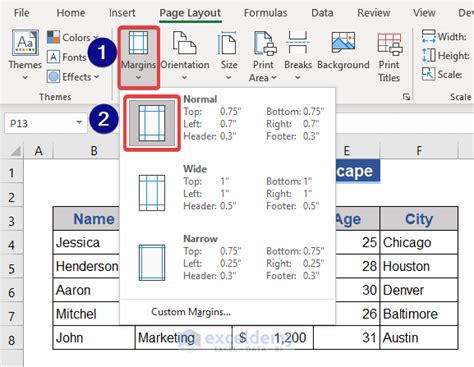Click the Height scale icon
Screen dimensions: 474x367
[x=428, y=55]
